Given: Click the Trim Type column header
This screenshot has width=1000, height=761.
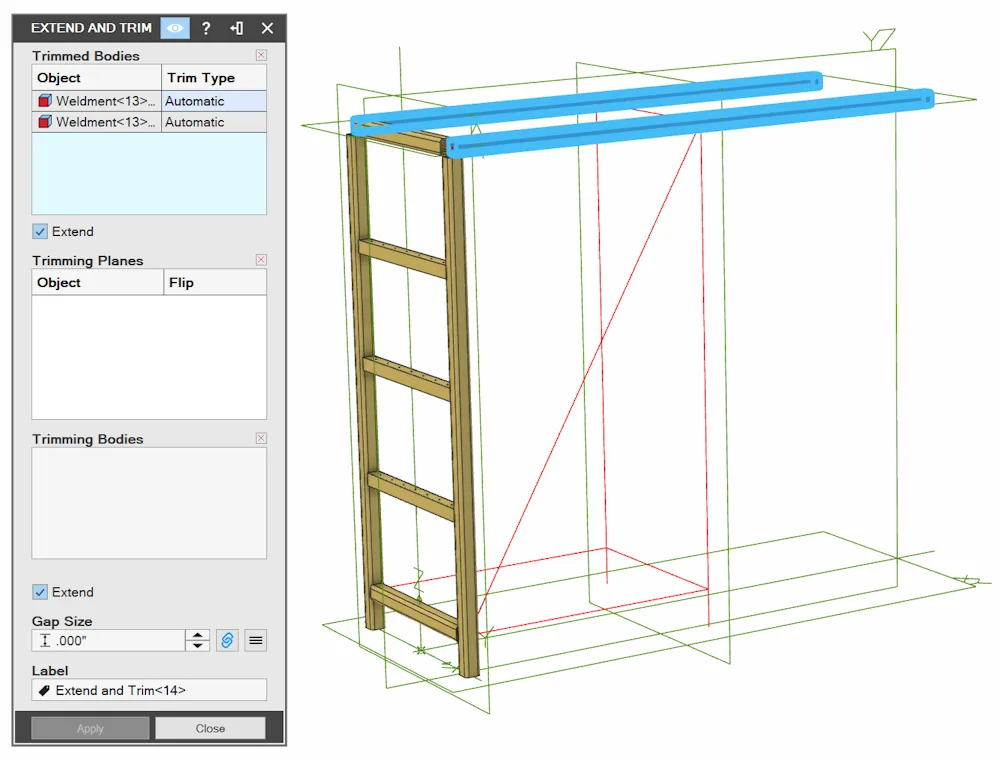Looking at the screenshot, I should [214, 78].
